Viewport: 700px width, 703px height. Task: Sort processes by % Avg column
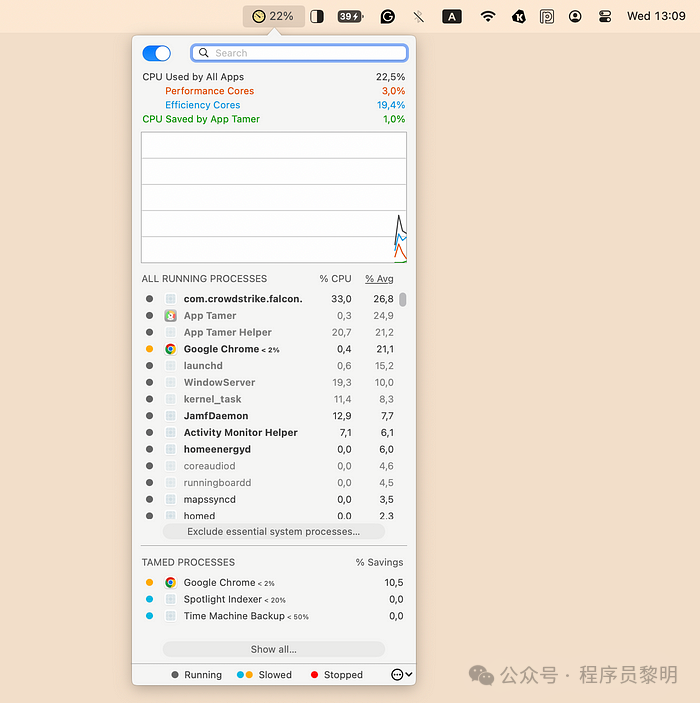[x=379, y=279]
